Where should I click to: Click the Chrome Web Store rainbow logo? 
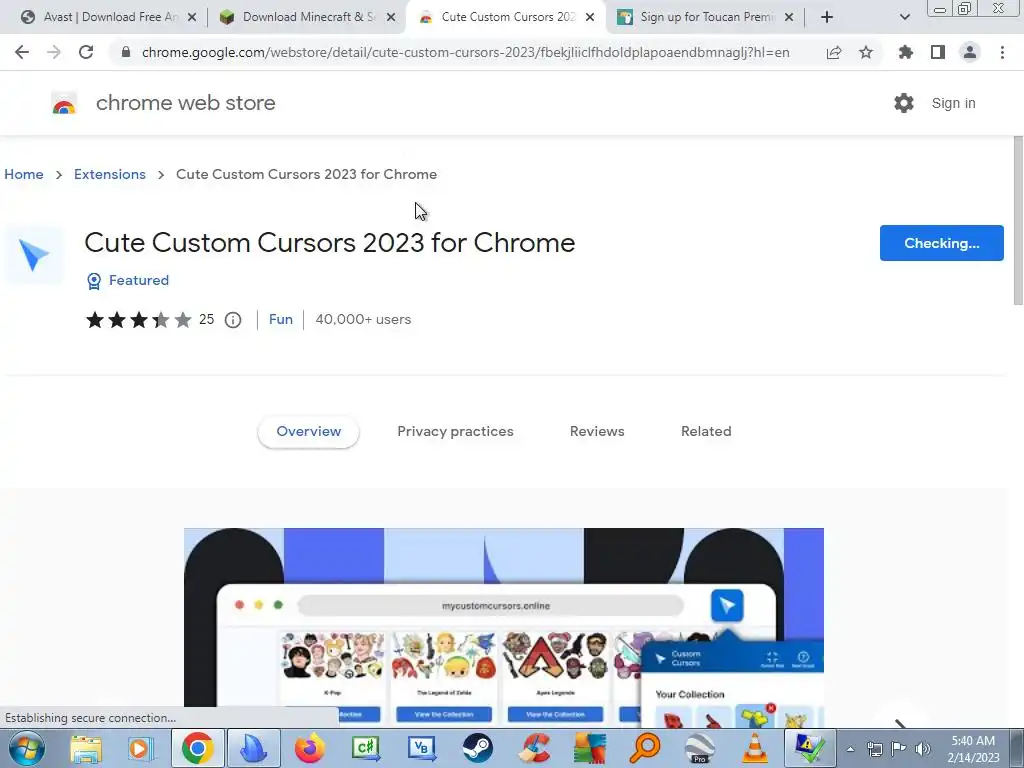[64, 103]
